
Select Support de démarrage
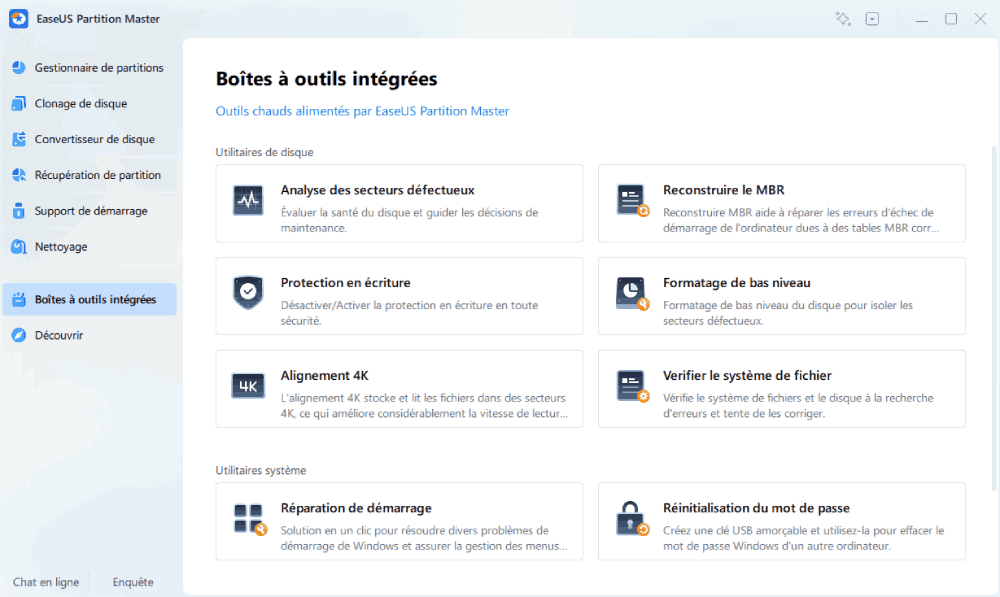pos(89,210)
